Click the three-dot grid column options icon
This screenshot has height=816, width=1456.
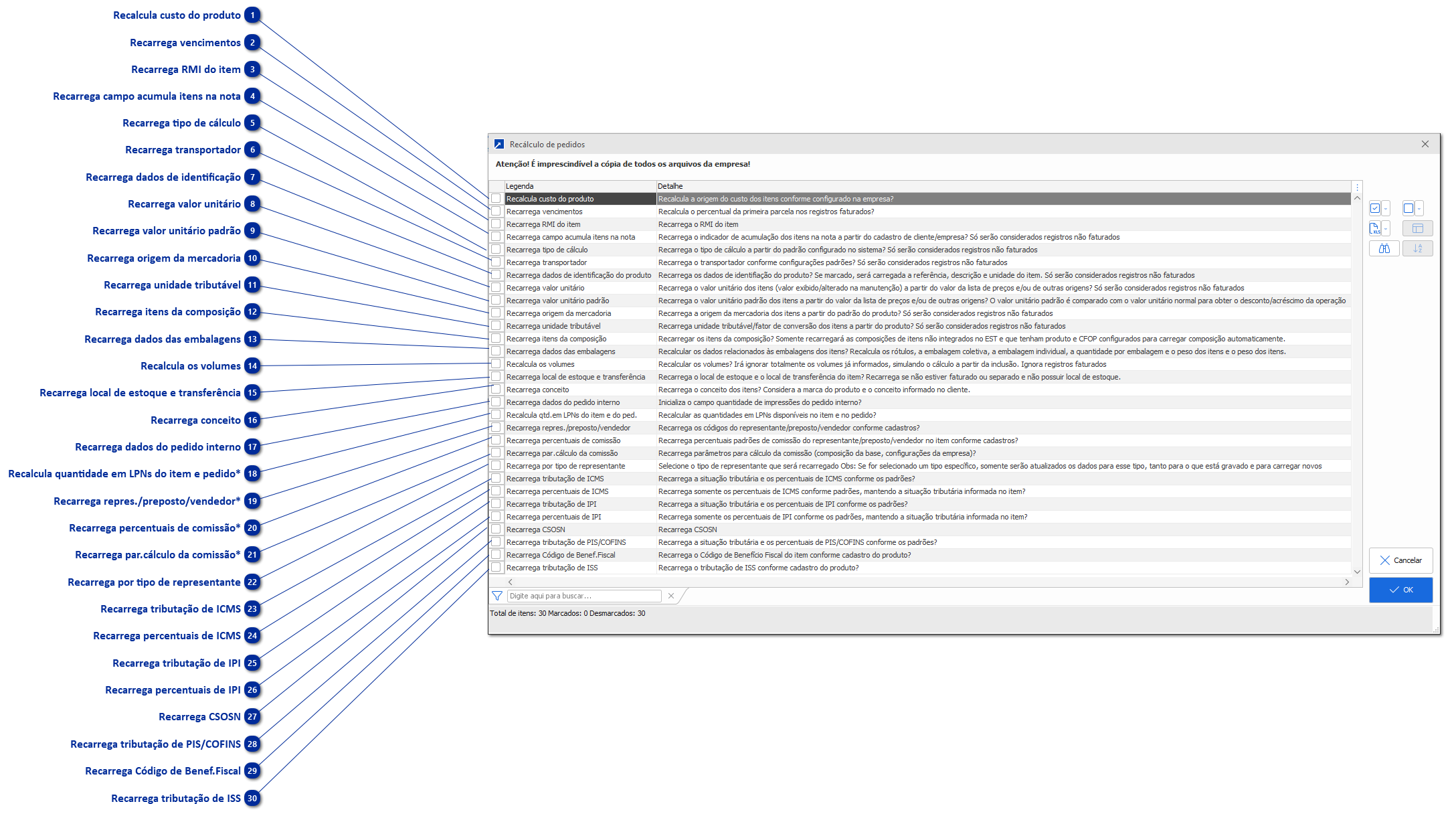[x=1357, y=187]
